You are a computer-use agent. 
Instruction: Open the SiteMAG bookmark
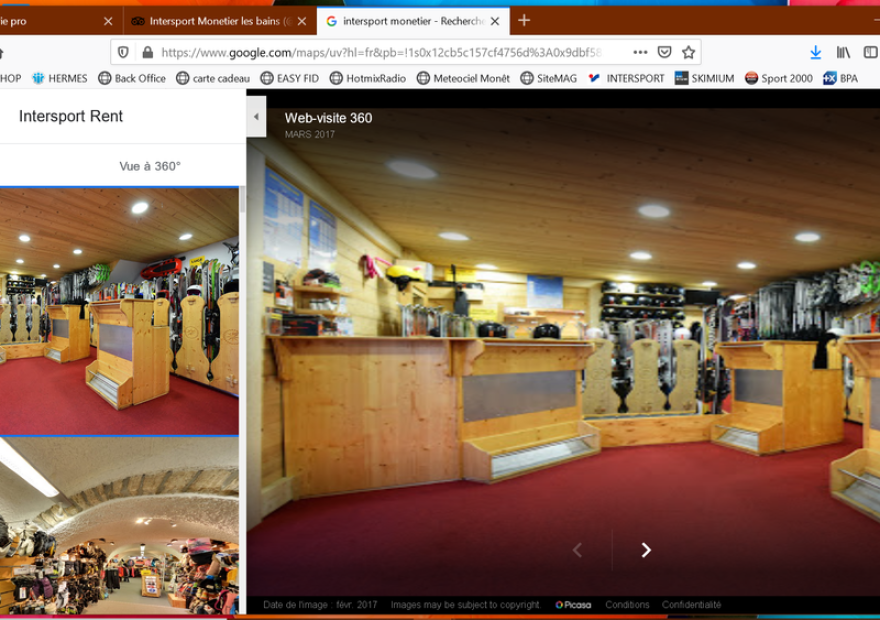pyautogui.click(x=548, y=79)
